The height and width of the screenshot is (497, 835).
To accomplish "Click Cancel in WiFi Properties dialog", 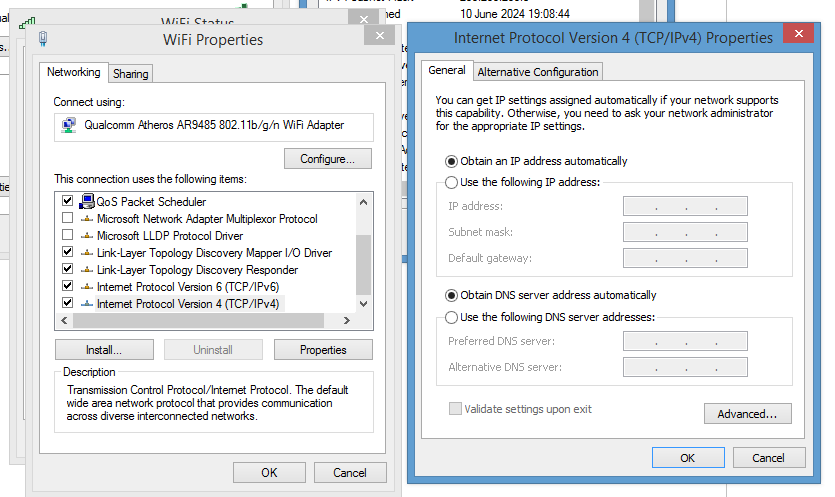I will coord(350,472).
